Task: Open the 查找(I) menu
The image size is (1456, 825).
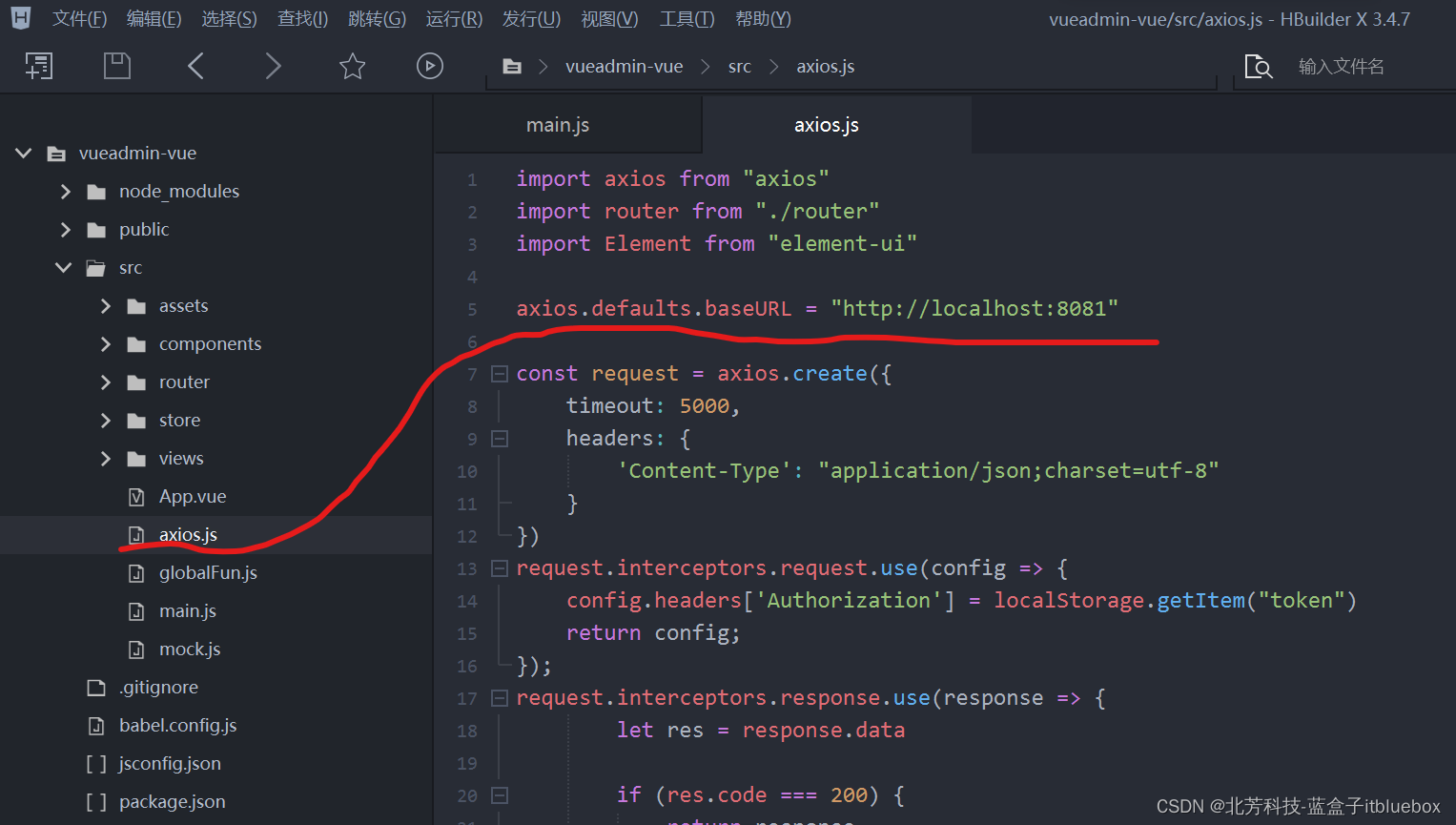Action: (302, 19)
